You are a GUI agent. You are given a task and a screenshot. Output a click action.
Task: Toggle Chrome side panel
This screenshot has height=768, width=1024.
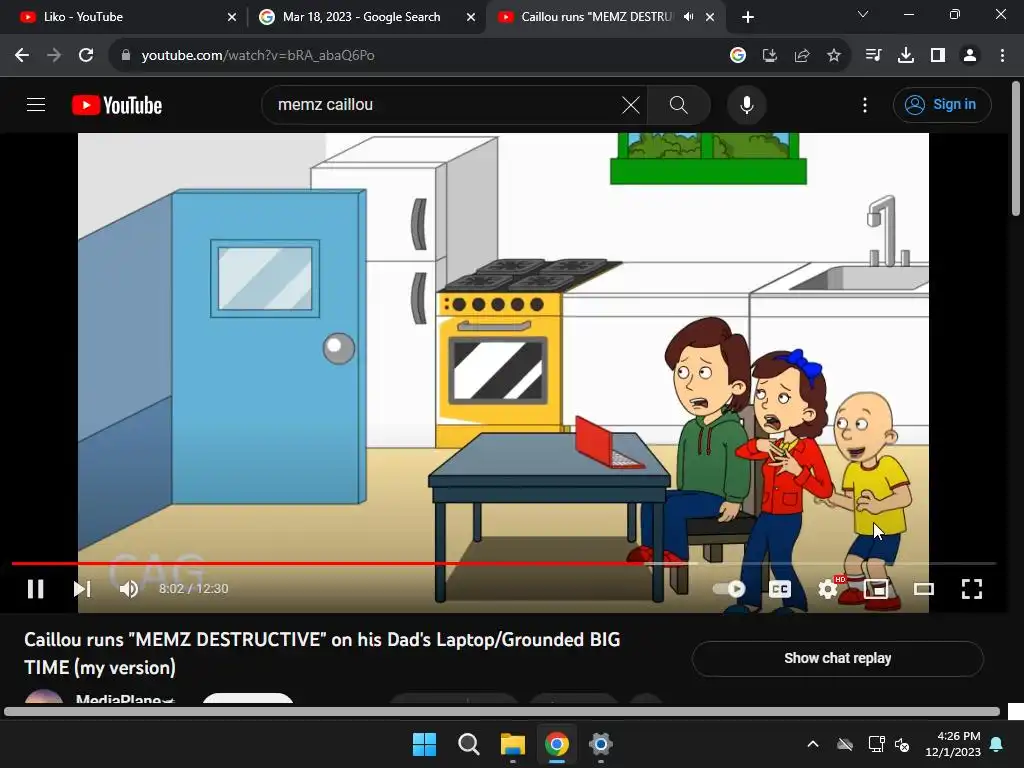pyautogui.click(x=938, y=56)
